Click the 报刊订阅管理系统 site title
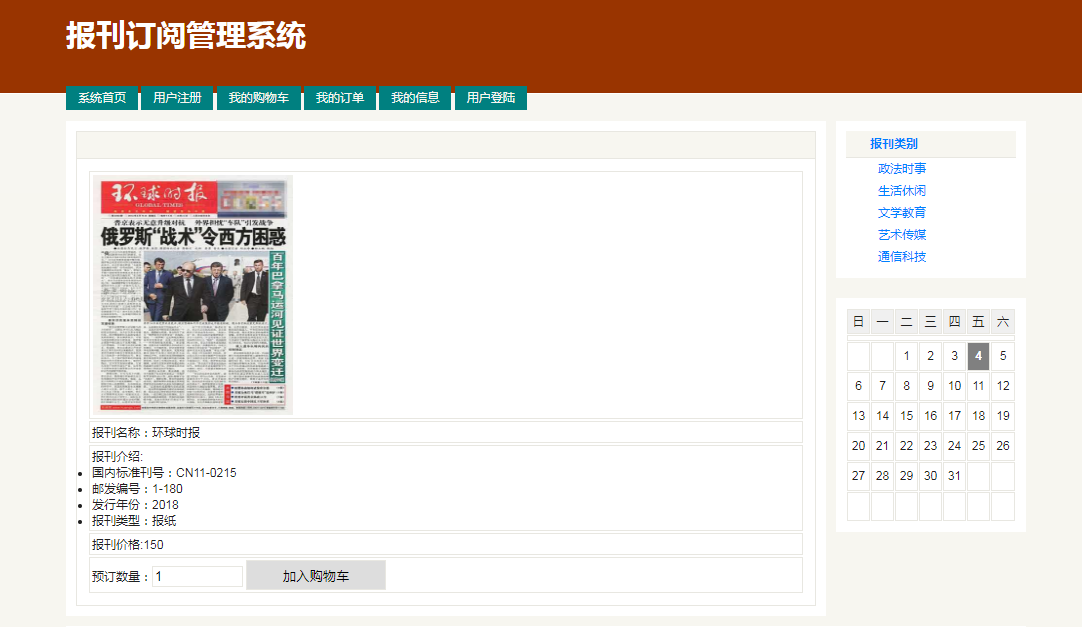 pyautogui.click(x=186, y=35)
